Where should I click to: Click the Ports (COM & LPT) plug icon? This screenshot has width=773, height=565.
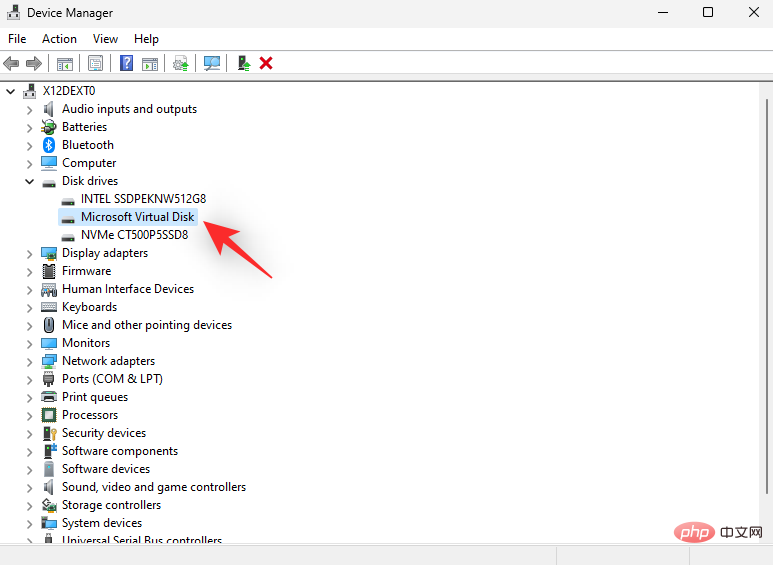[x=49, y=379]
